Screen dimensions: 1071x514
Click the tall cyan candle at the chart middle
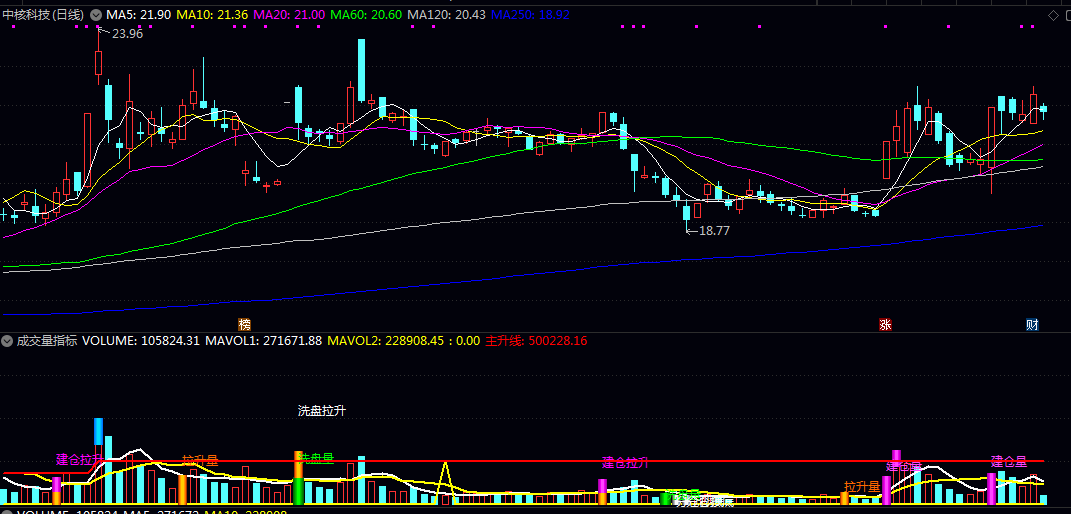[361, 71]
